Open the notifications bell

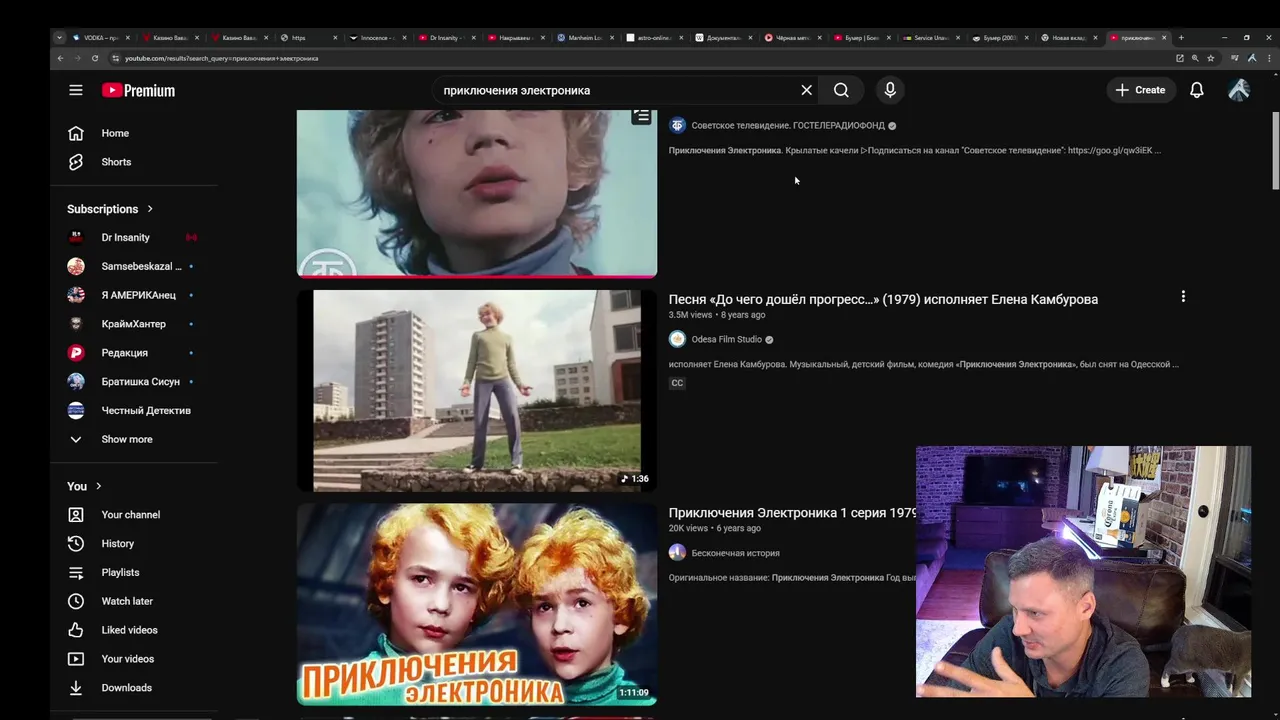click(1197, 90)
